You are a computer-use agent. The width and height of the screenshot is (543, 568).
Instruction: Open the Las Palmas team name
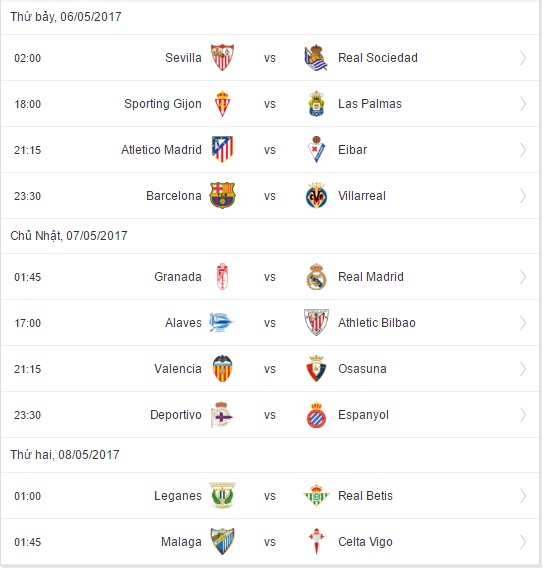tap(370, 104)
